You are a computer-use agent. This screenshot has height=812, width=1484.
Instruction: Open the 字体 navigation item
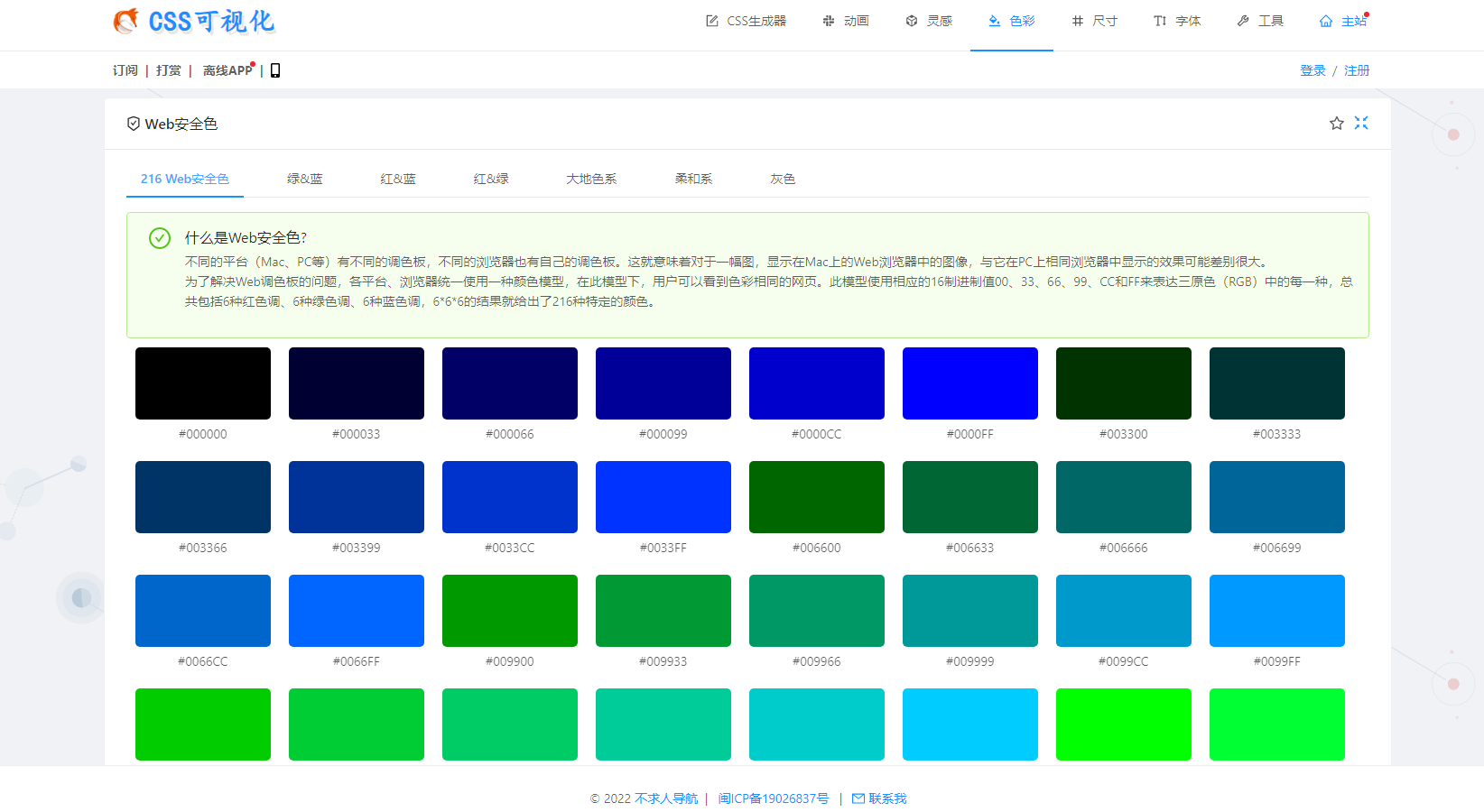pyautogui.click(x=1177, y=21)
